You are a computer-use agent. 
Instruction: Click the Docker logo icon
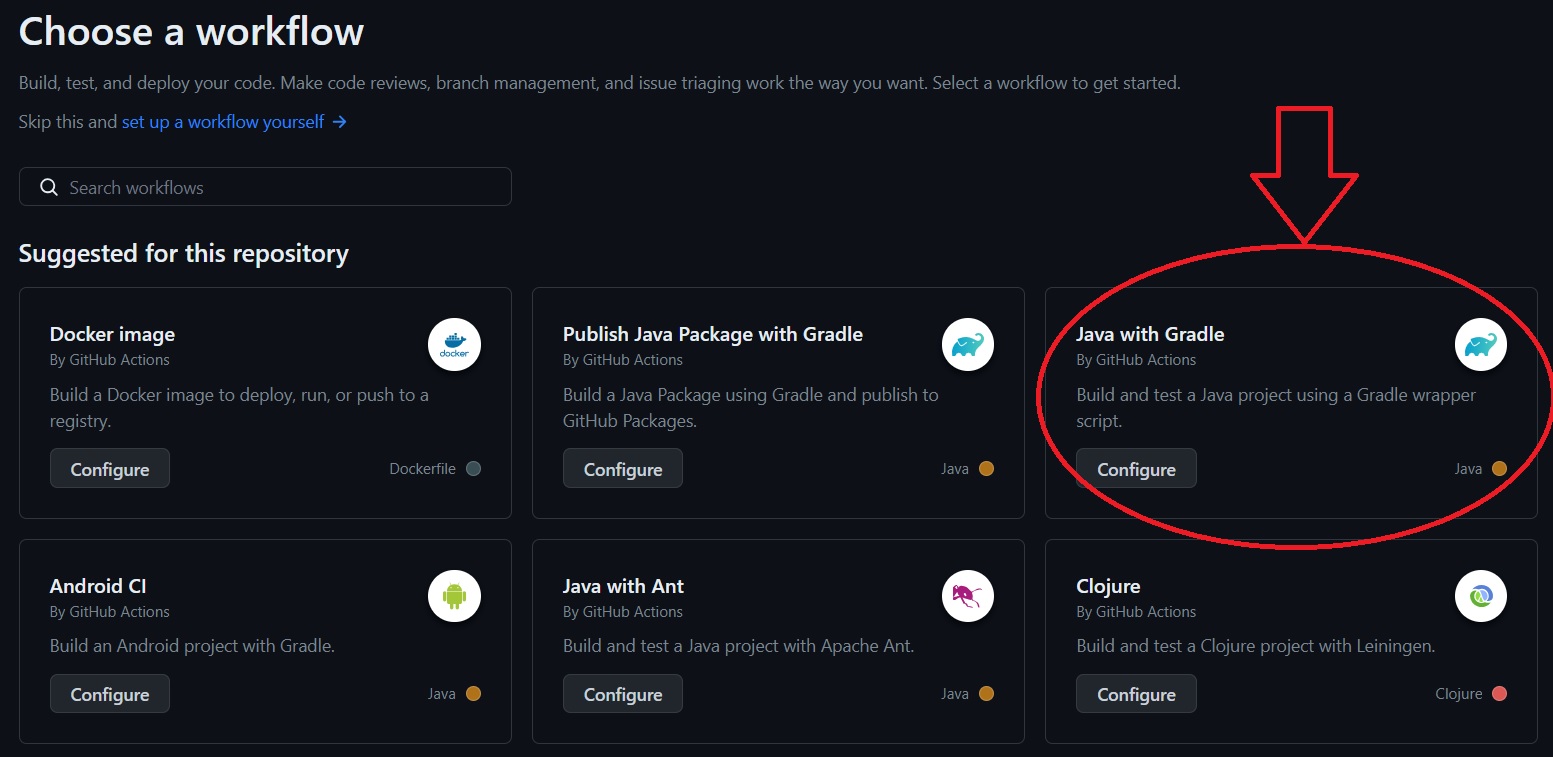point(454,345)
